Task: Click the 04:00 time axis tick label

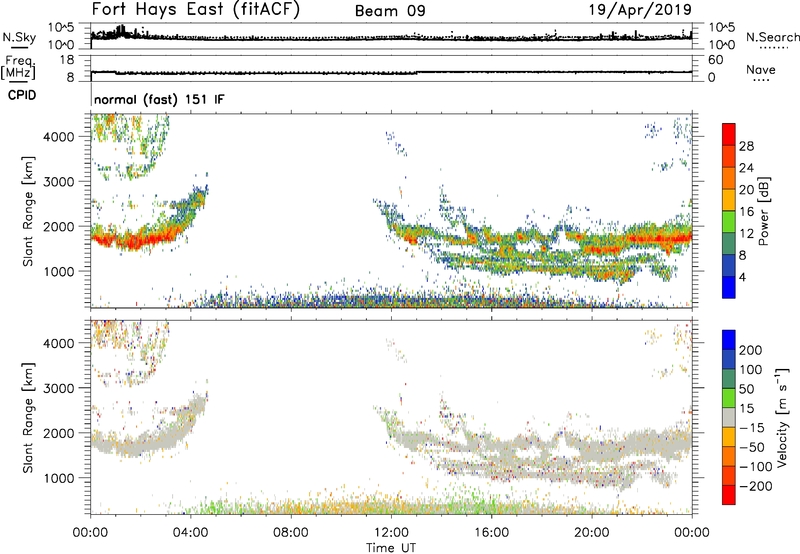Action: pyautogui.click(x=190, y=533)
